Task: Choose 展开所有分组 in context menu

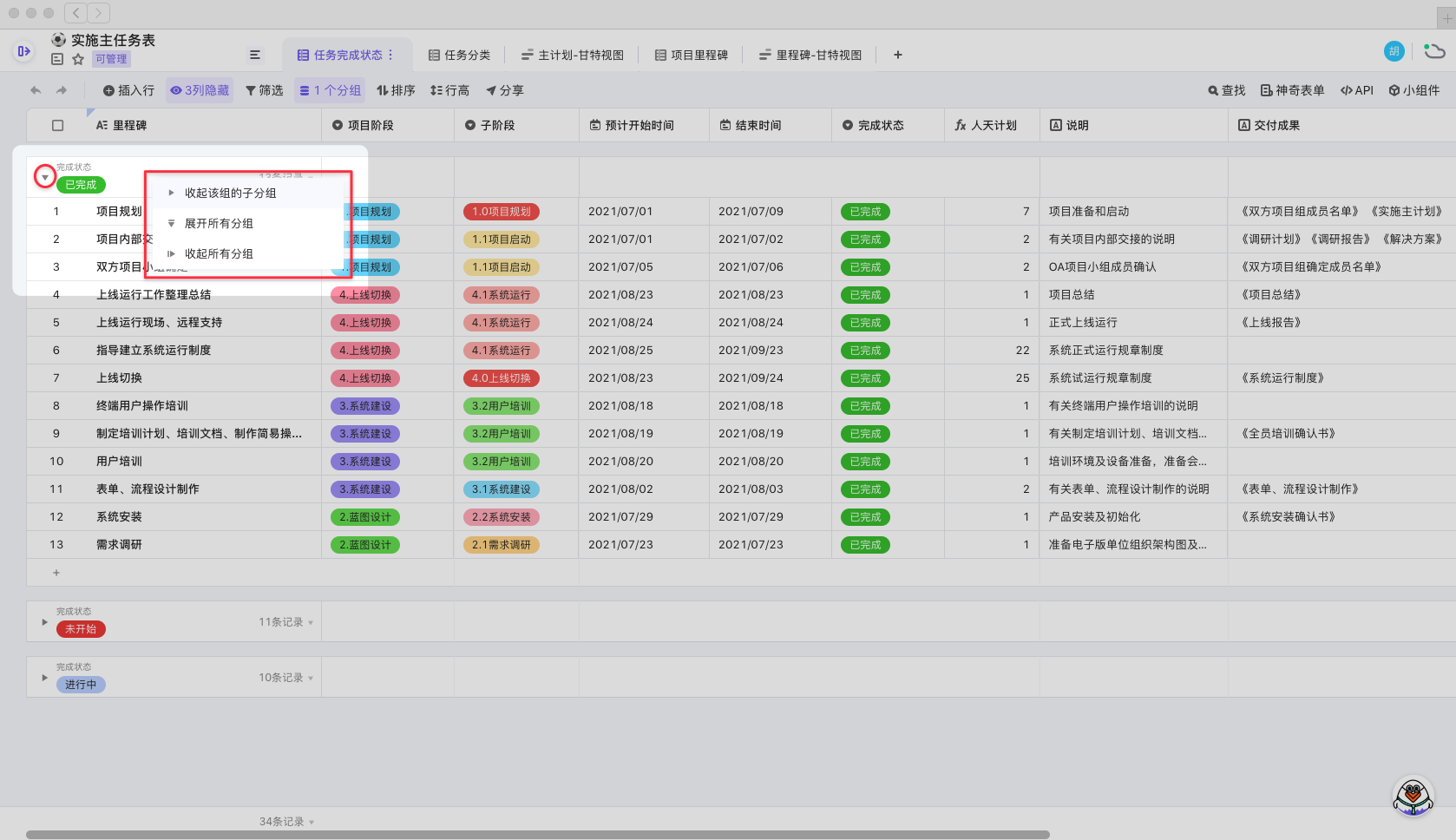Action: (x=219, y=223)
